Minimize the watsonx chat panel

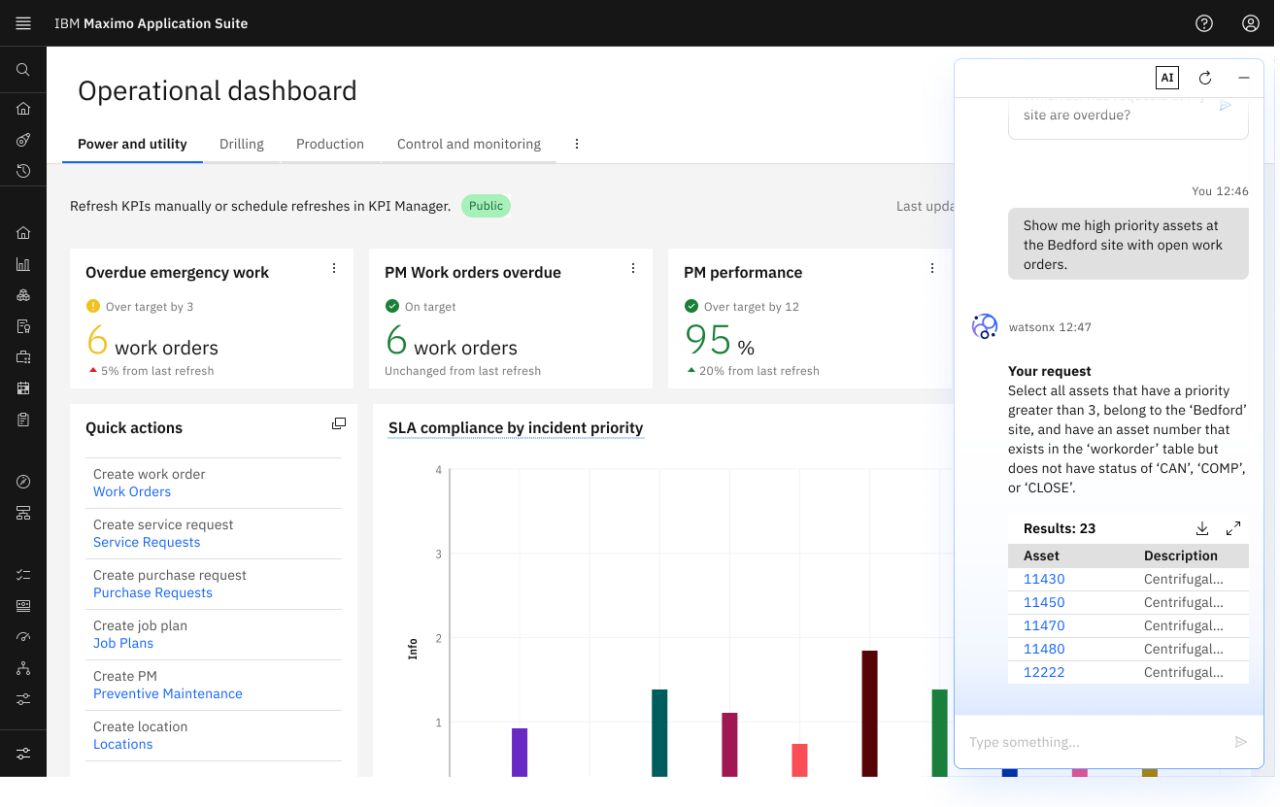click(1244, 78)
